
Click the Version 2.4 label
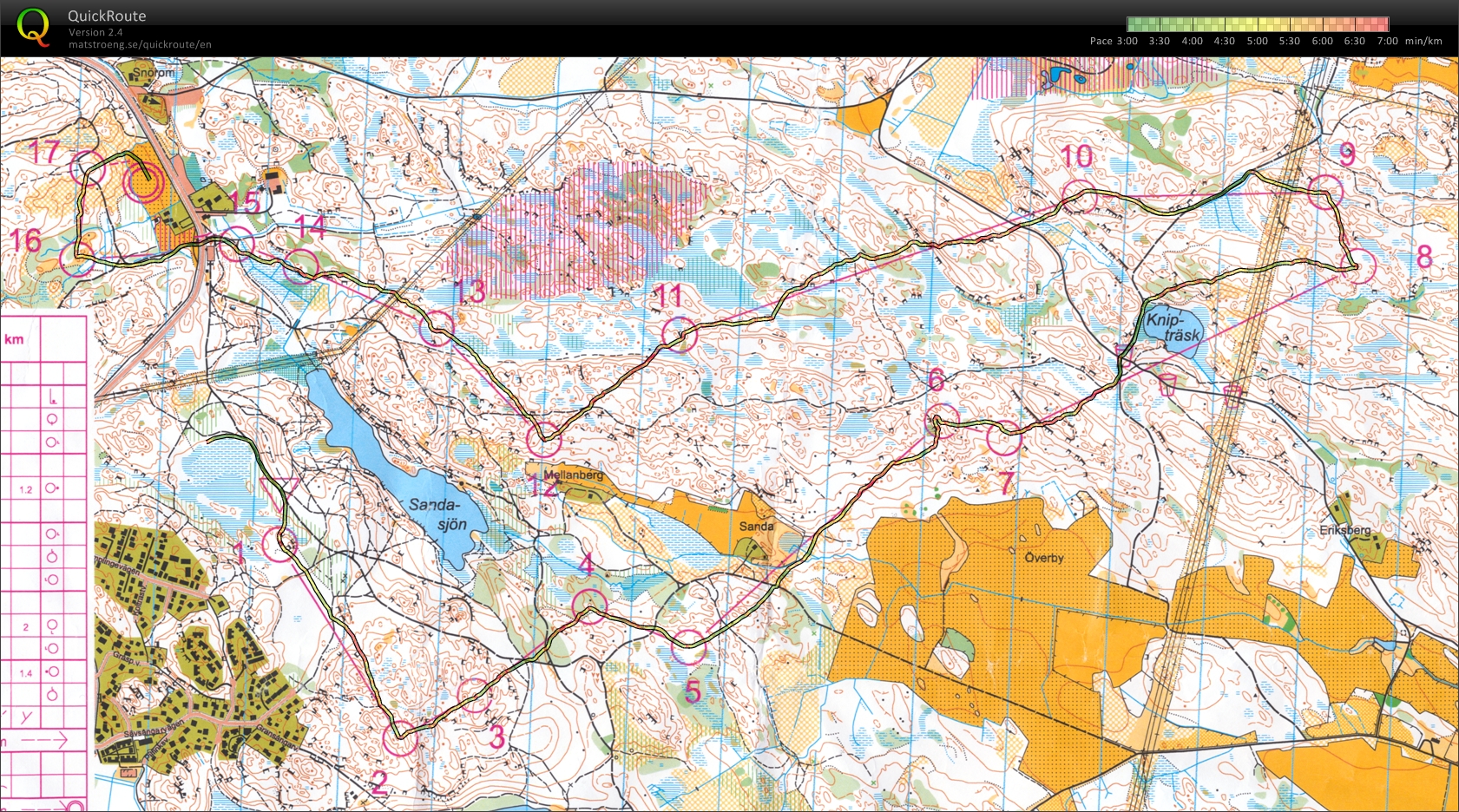pos(95,32)
